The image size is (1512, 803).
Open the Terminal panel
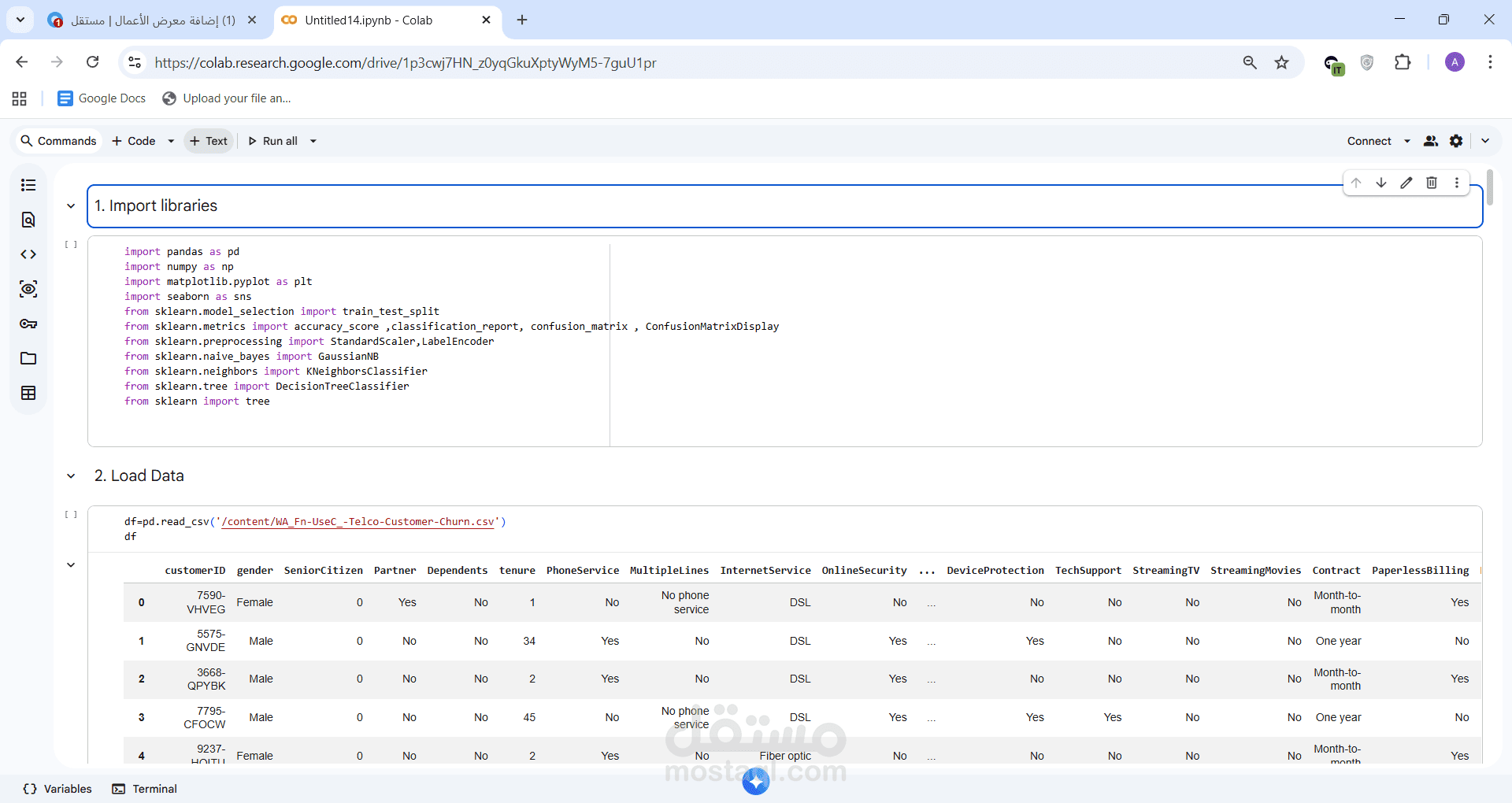145,789
